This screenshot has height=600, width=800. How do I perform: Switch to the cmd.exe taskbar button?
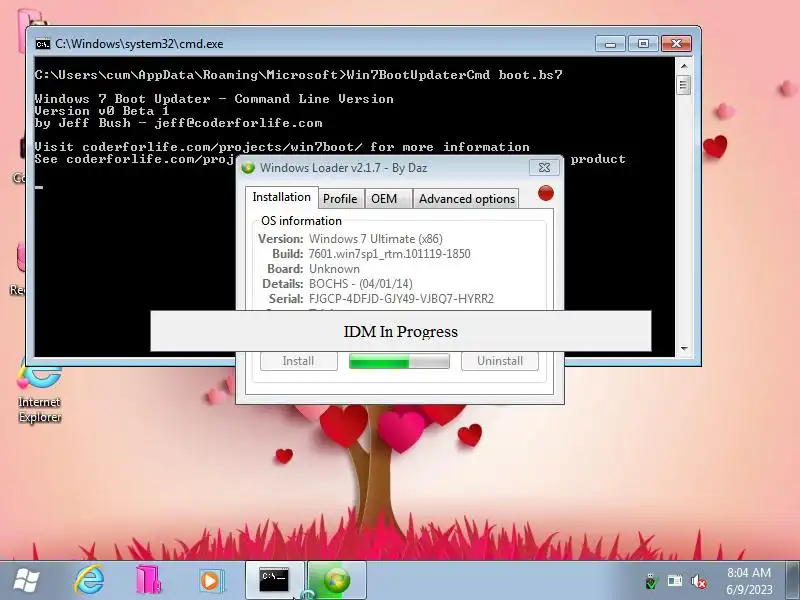(x=274, y=580)
